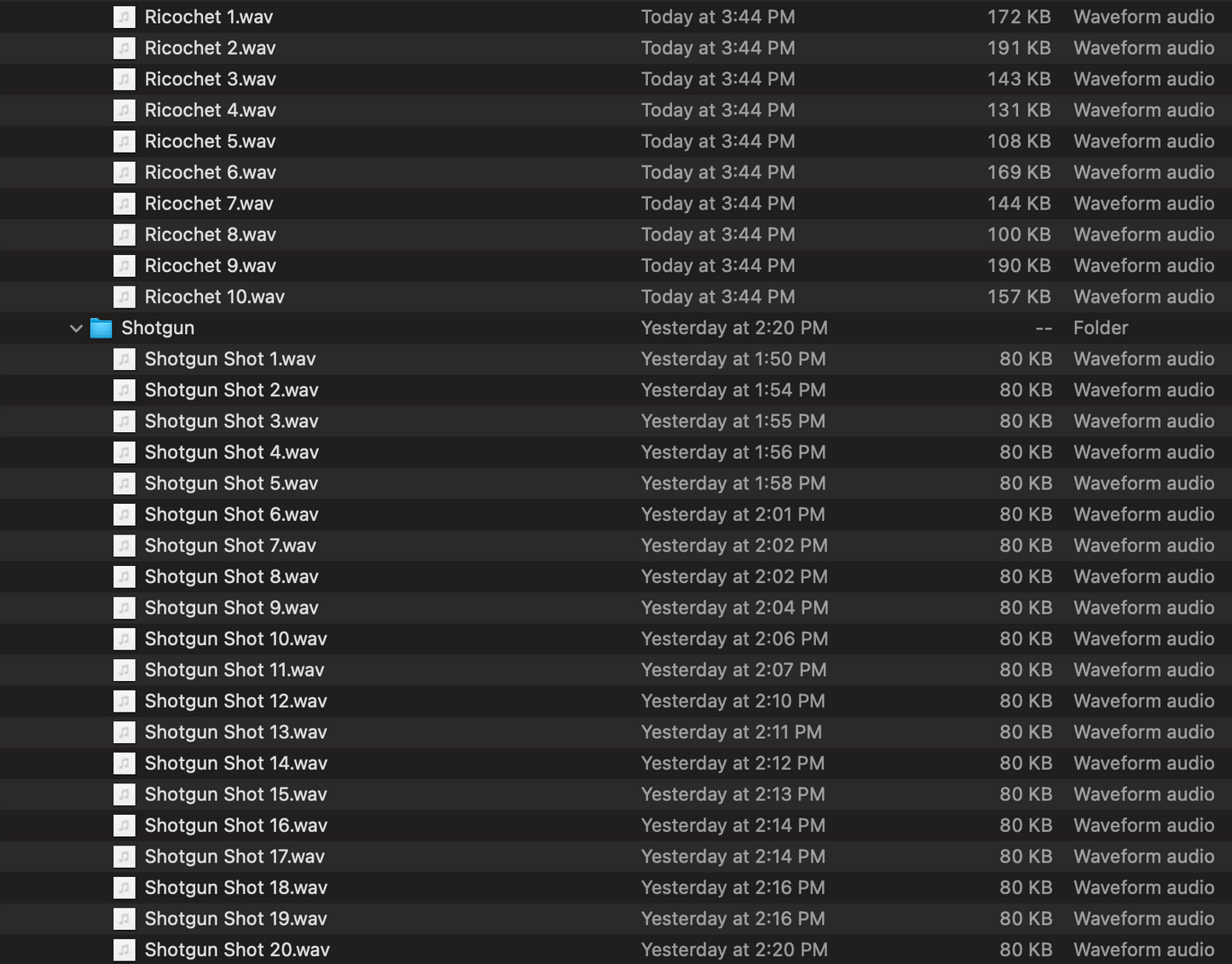1232x964 pixels.
Task: Click the file icon beside Shotgun Shot 1.wav
Action: tap(124, 359)
